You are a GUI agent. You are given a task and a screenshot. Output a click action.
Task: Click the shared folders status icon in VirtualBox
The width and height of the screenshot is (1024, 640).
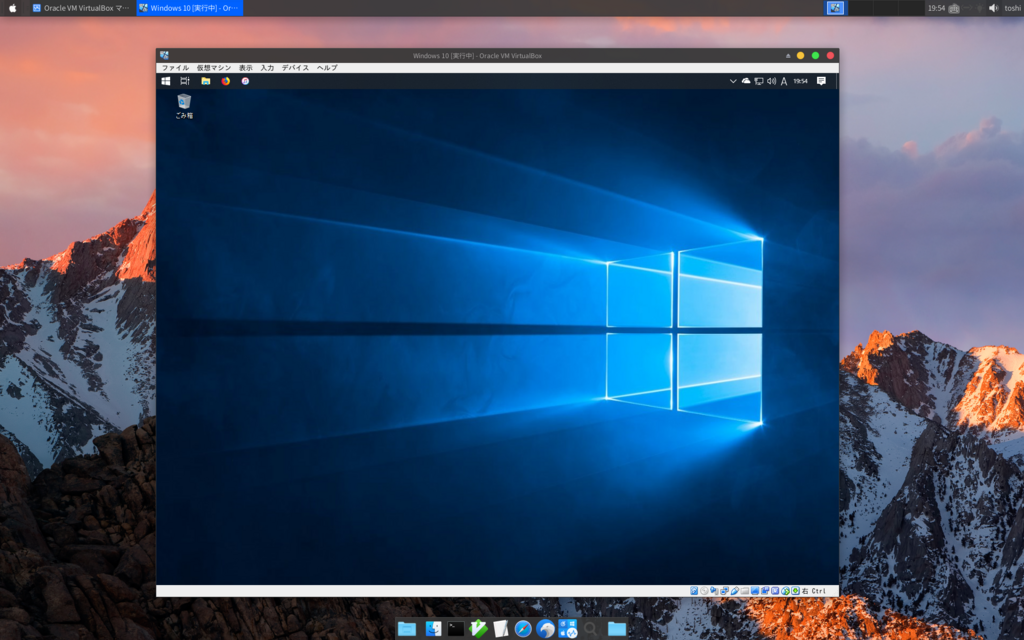(744, 590)
